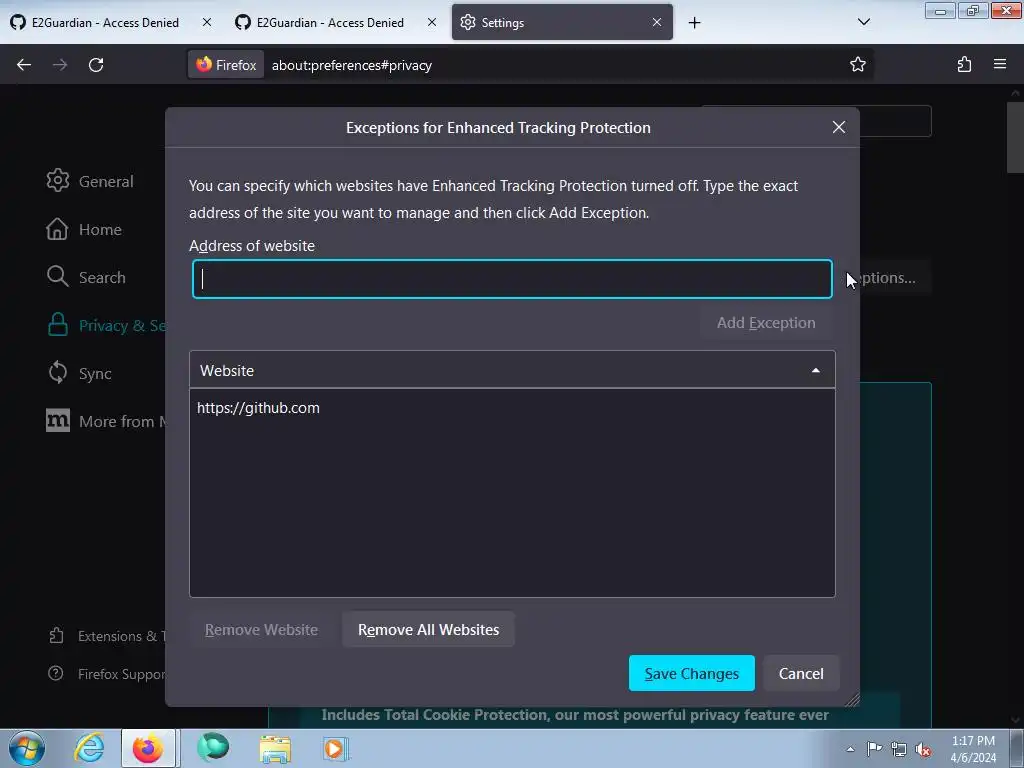Select the Settings tab
The height and width of the screenshot is (768, 1024).
pyautogui.click(x=562, y=22)
